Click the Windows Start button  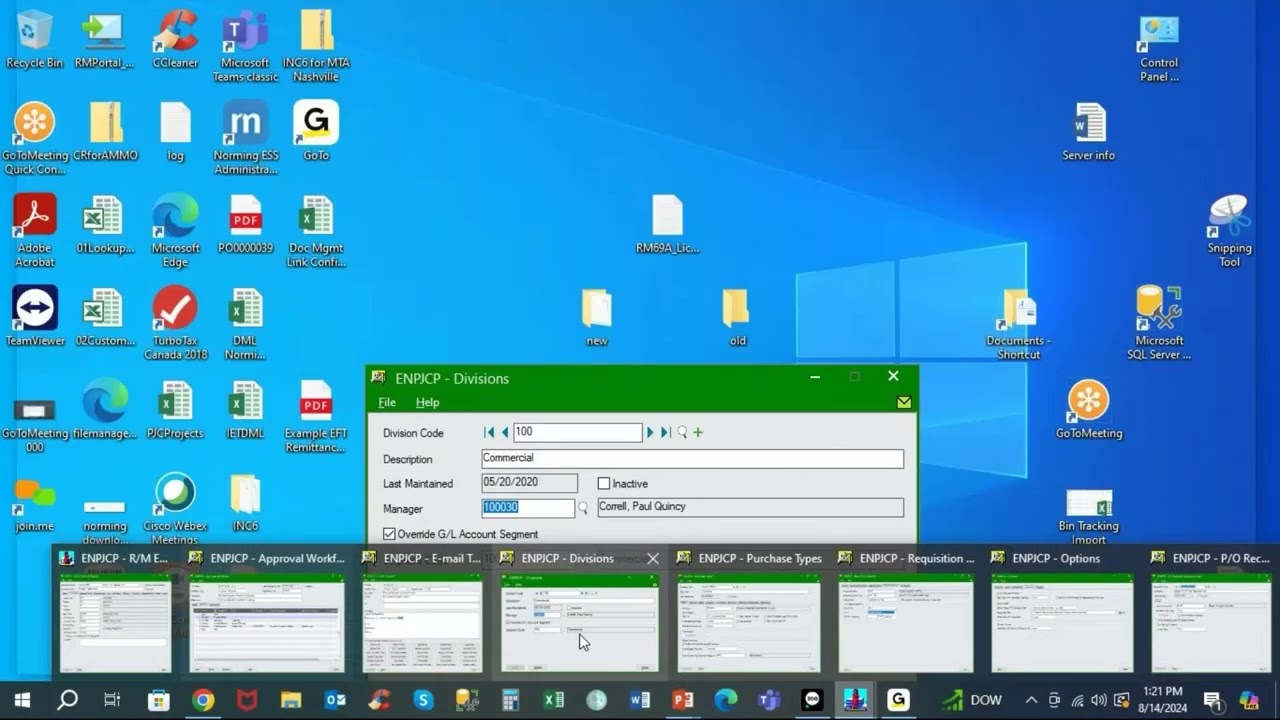coord(22,700)
